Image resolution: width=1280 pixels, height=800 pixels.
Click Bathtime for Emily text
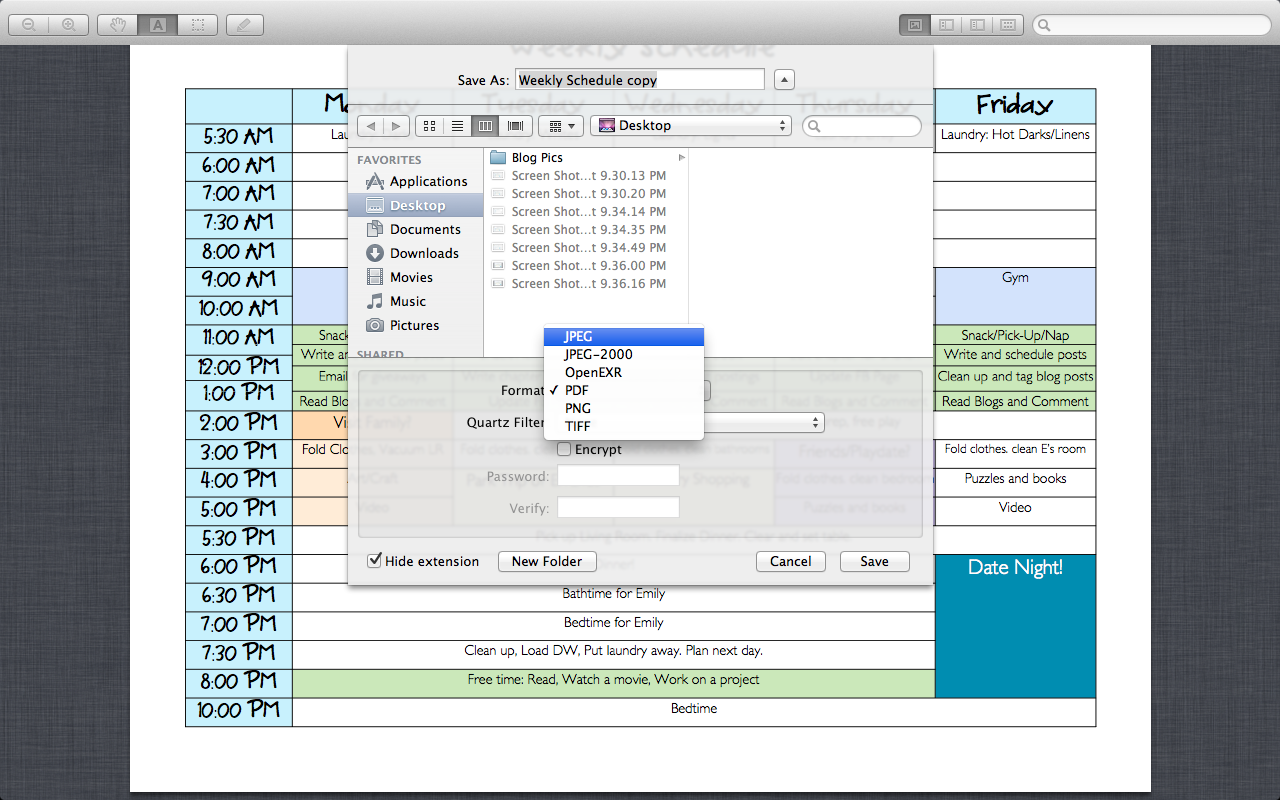tap(614, 593)
